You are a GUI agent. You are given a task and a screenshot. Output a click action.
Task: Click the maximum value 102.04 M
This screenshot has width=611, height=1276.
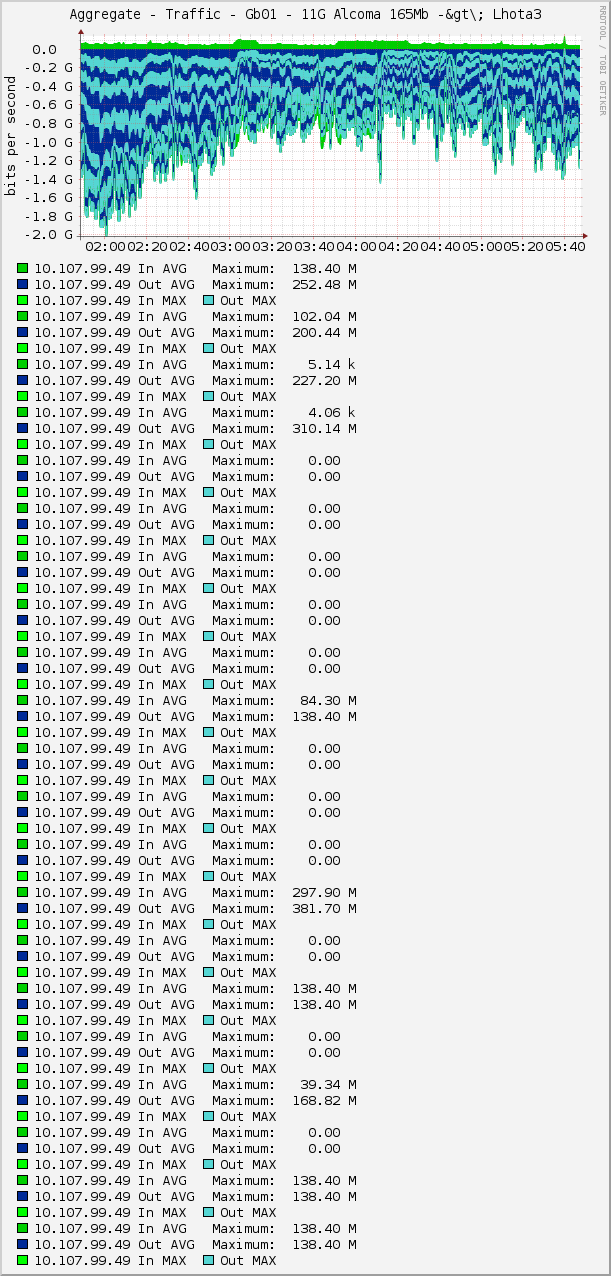[x=324, y=317]
